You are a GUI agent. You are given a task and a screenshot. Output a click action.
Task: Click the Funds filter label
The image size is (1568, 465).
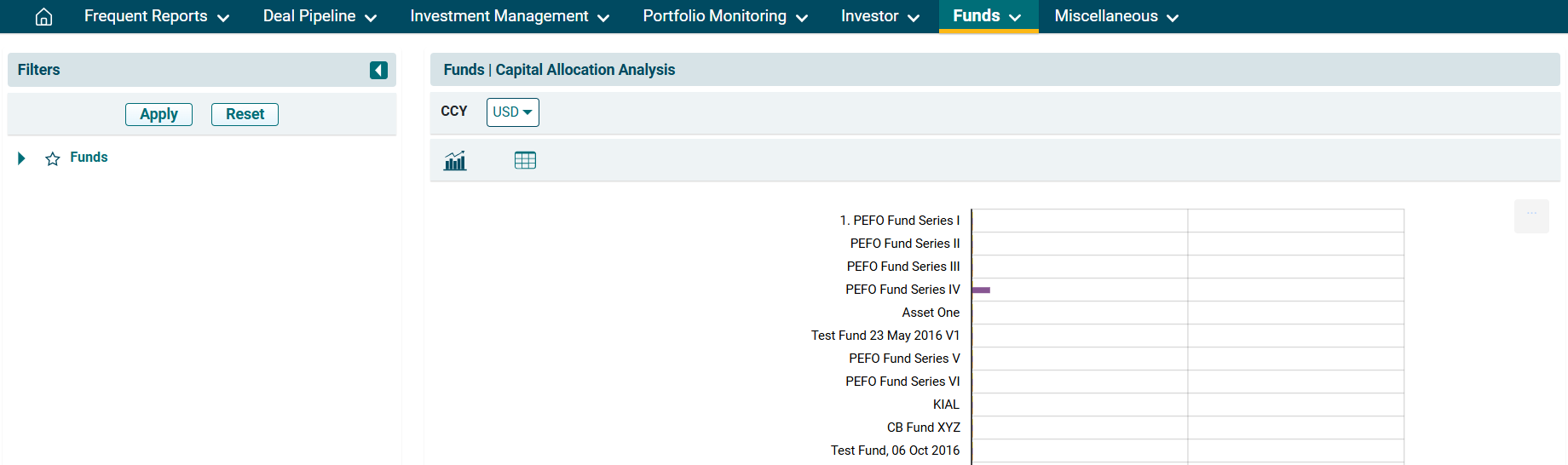[x=89, y=158]
